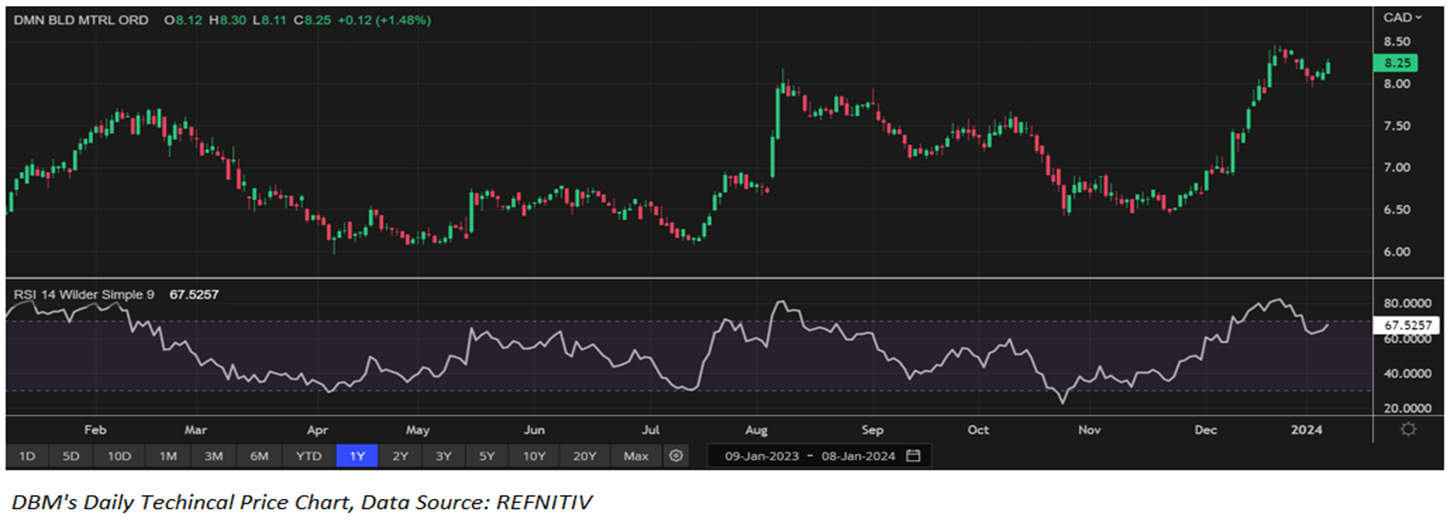The image size is (1454, 523).
Task: Click the RSI 14 Wilder Simple indicator label
Action: tap(85, 293)
